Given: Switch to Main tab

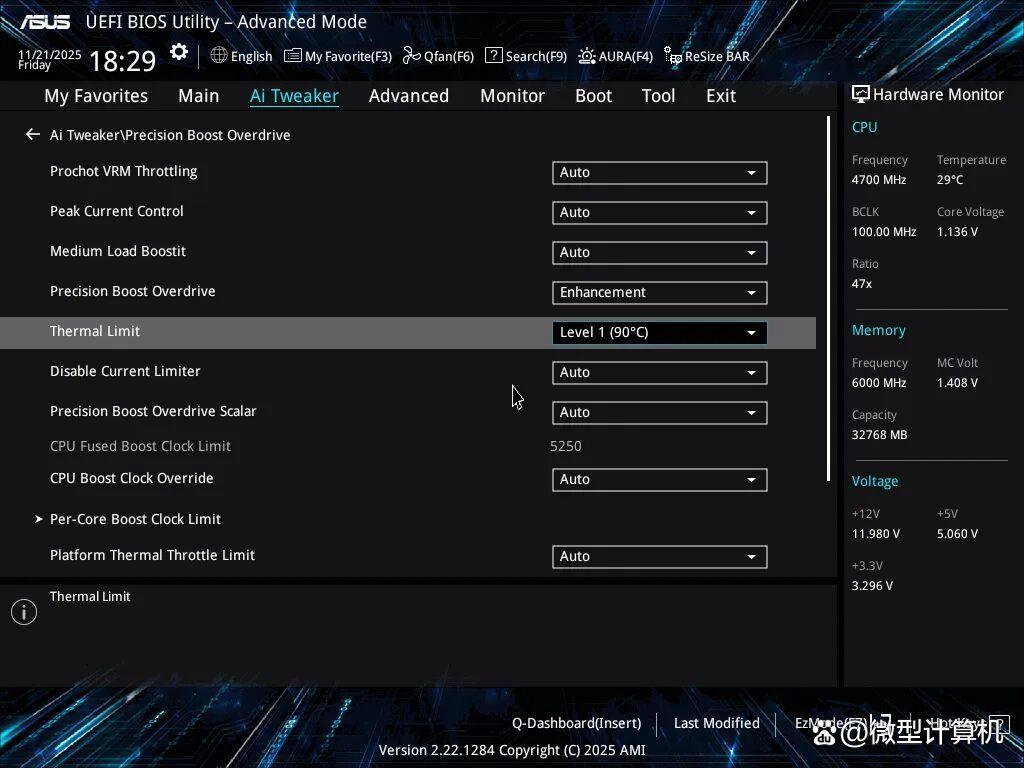Looking at the screenshot, I should [x=199, y=96].
